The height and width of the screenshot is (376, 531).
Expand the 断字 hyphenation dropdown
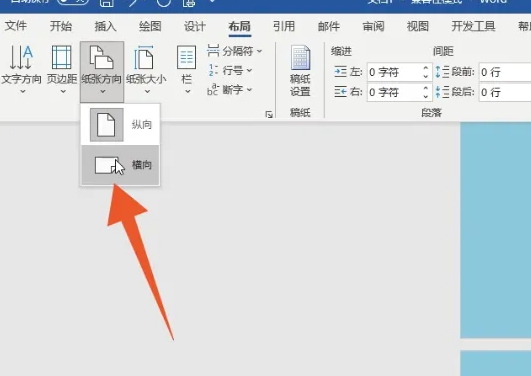click(x=230, y=90)
